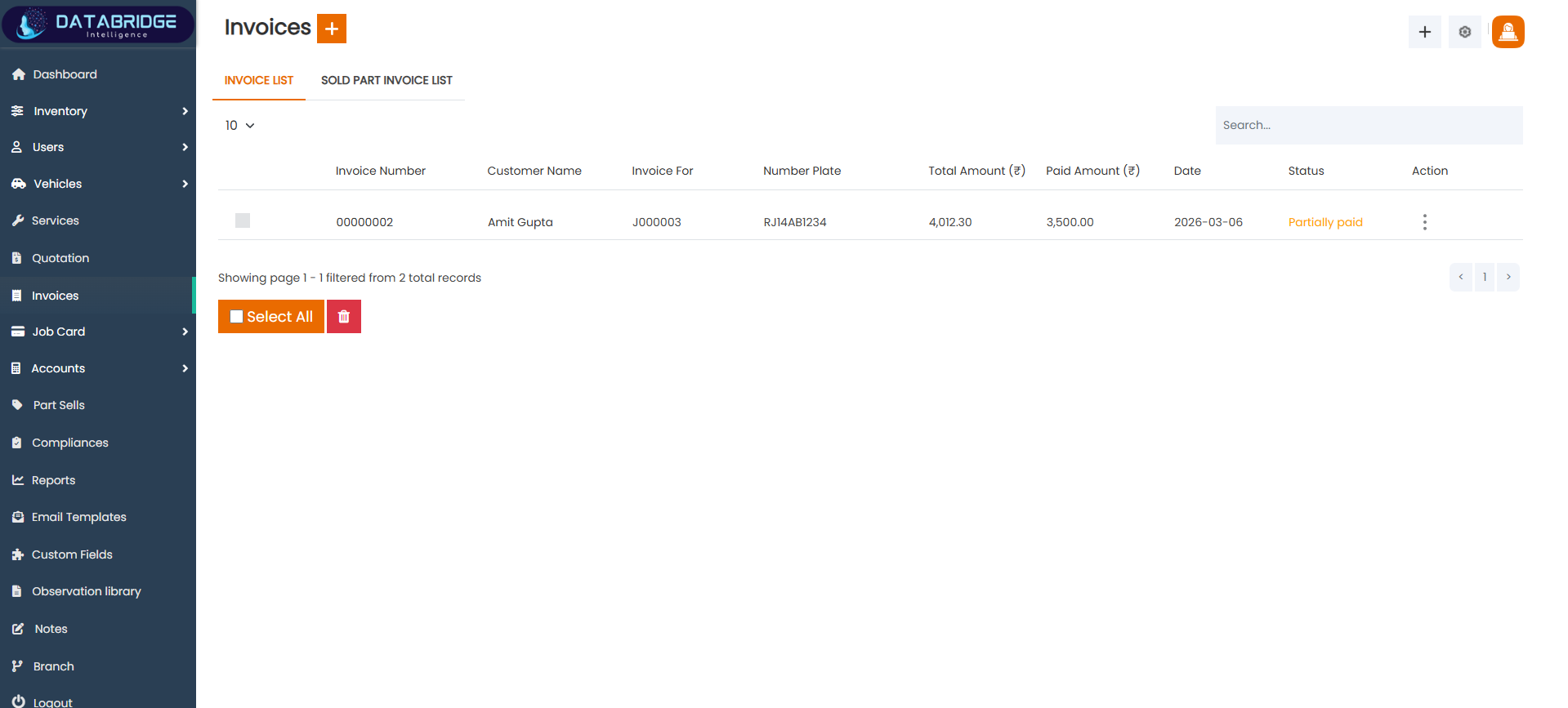This screenshot has height=708, width=1568.
Task: Sort by Date column header
Action: pos(1187,171)
